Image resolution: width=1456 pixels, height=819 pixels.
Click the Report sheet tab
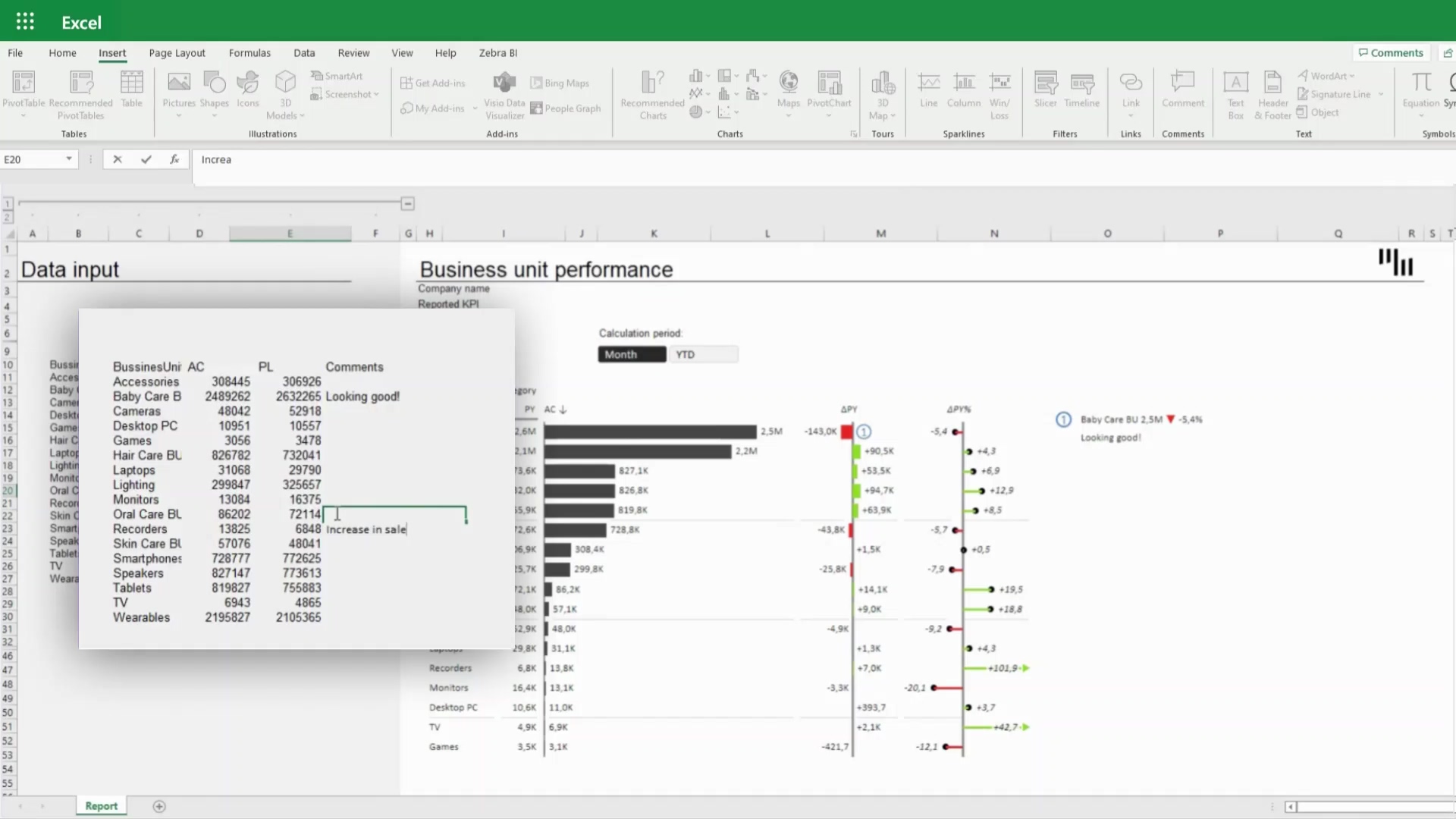click(101, 805)
